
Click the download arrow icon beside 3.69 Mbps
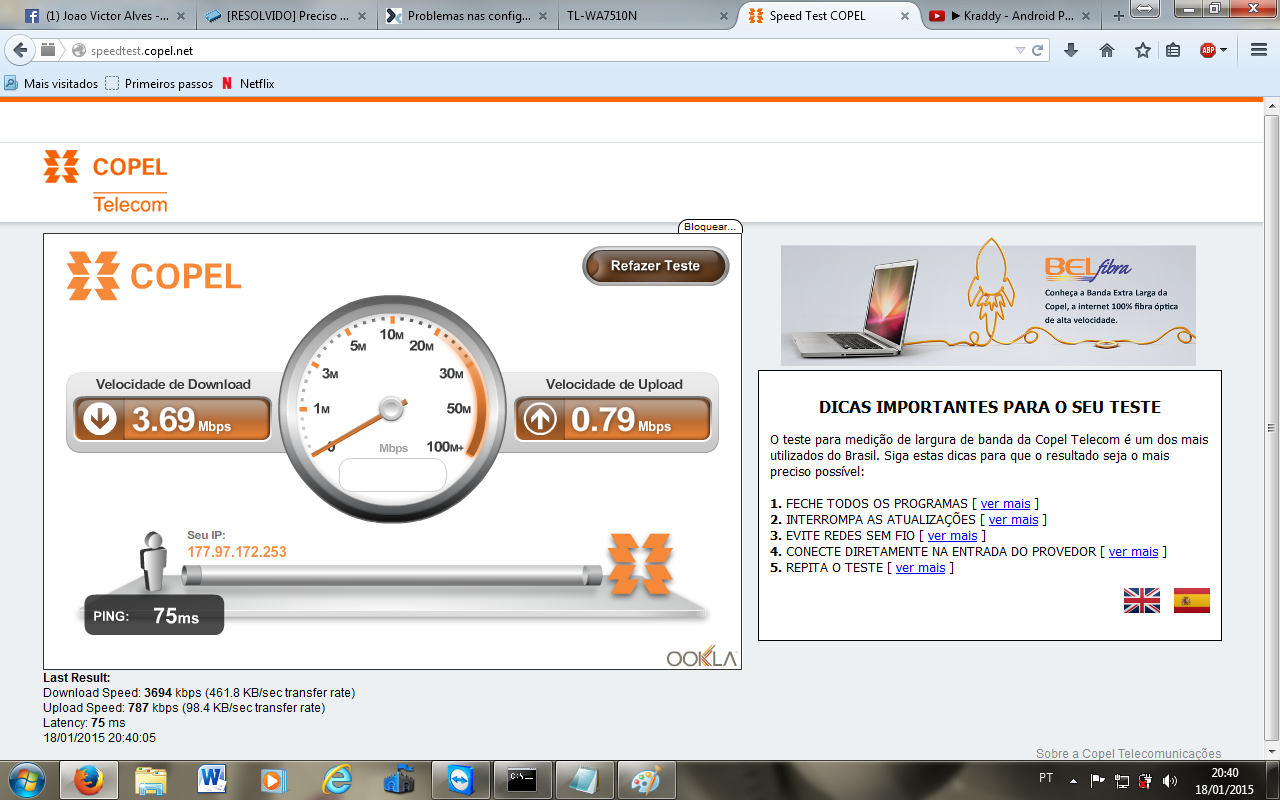[100, 419]
